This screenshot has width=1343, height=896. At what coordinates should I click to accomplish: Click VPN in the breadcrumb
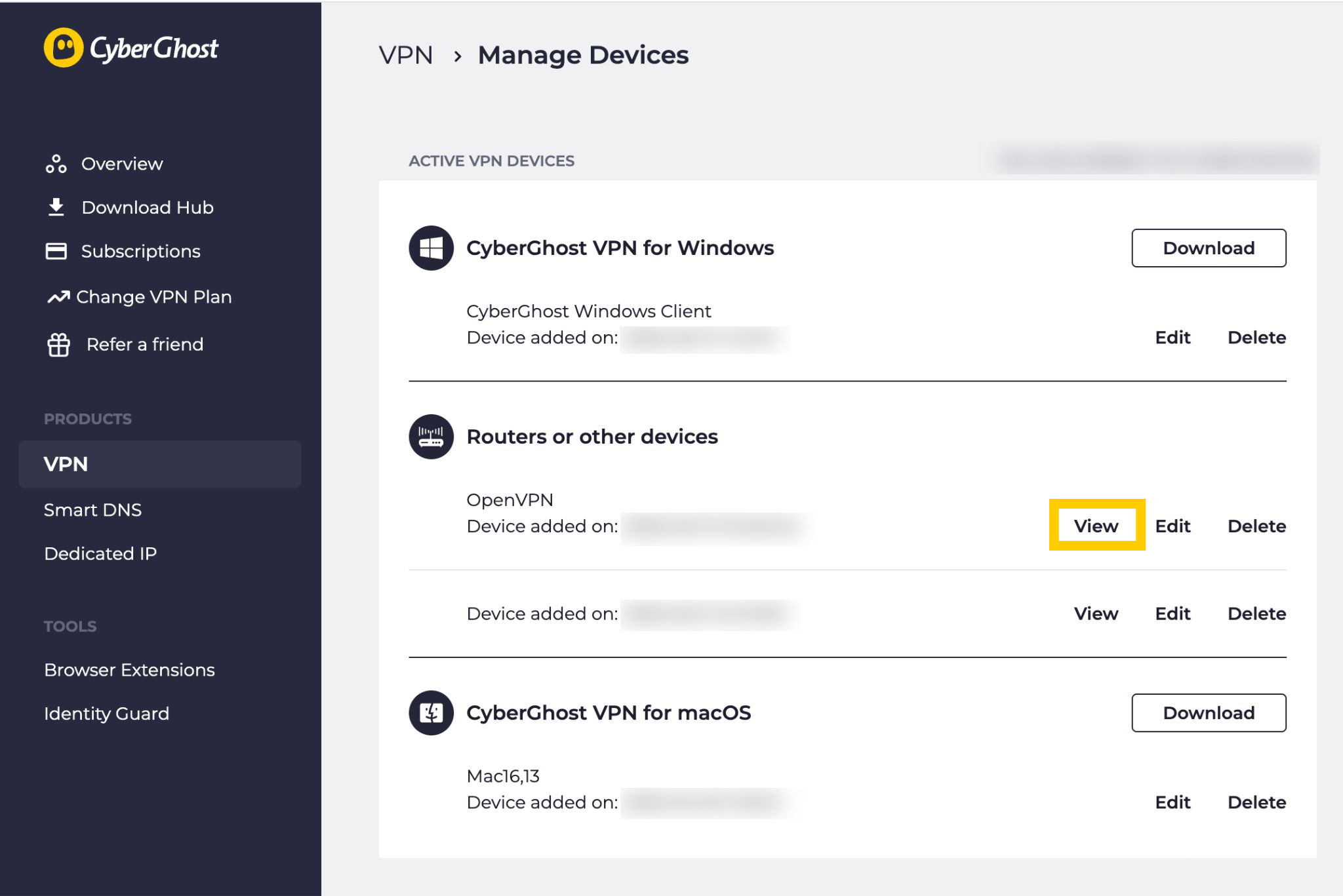click(406, 55)
